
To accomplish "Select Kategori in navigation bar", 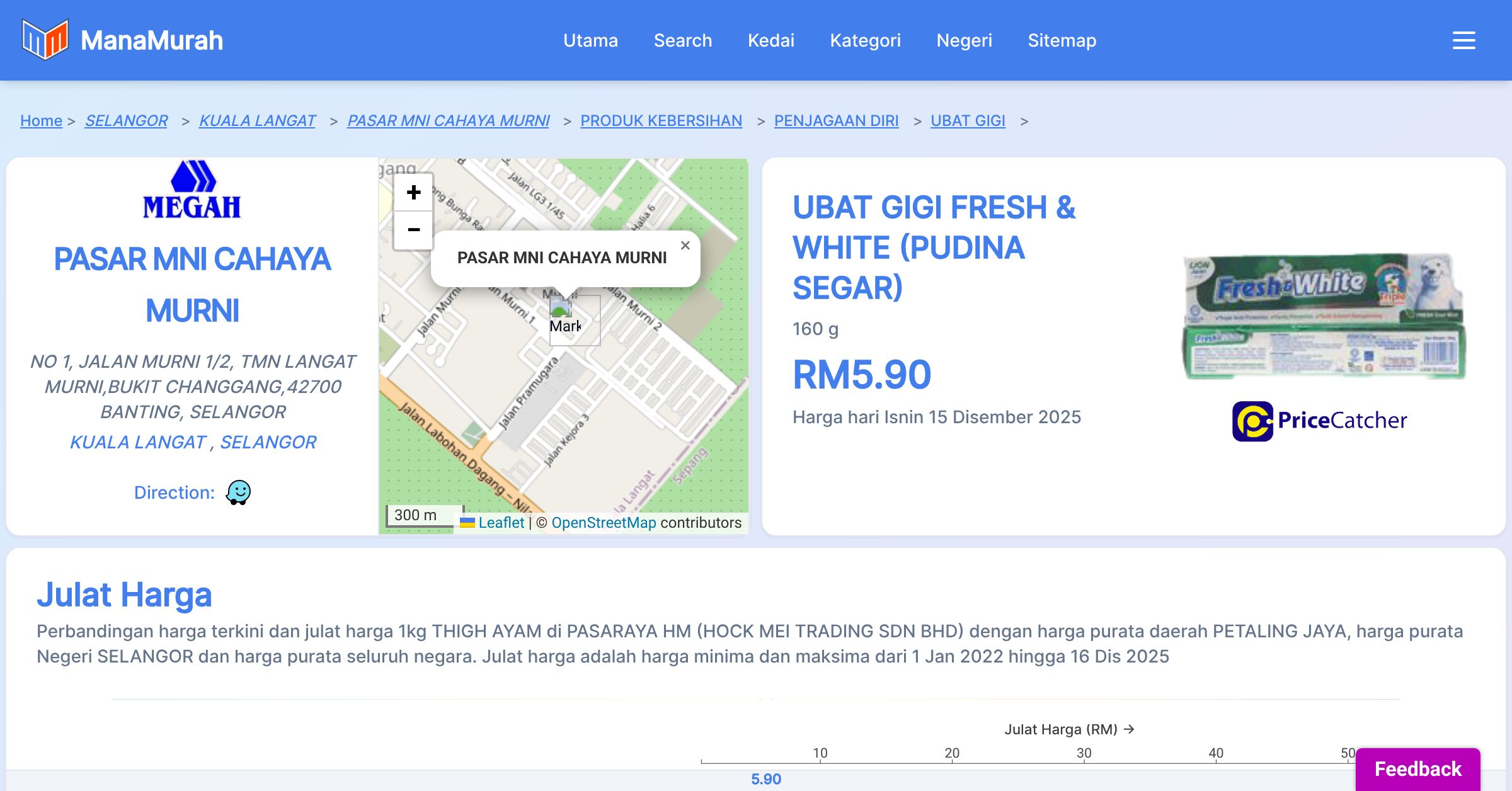I will 865,40.
